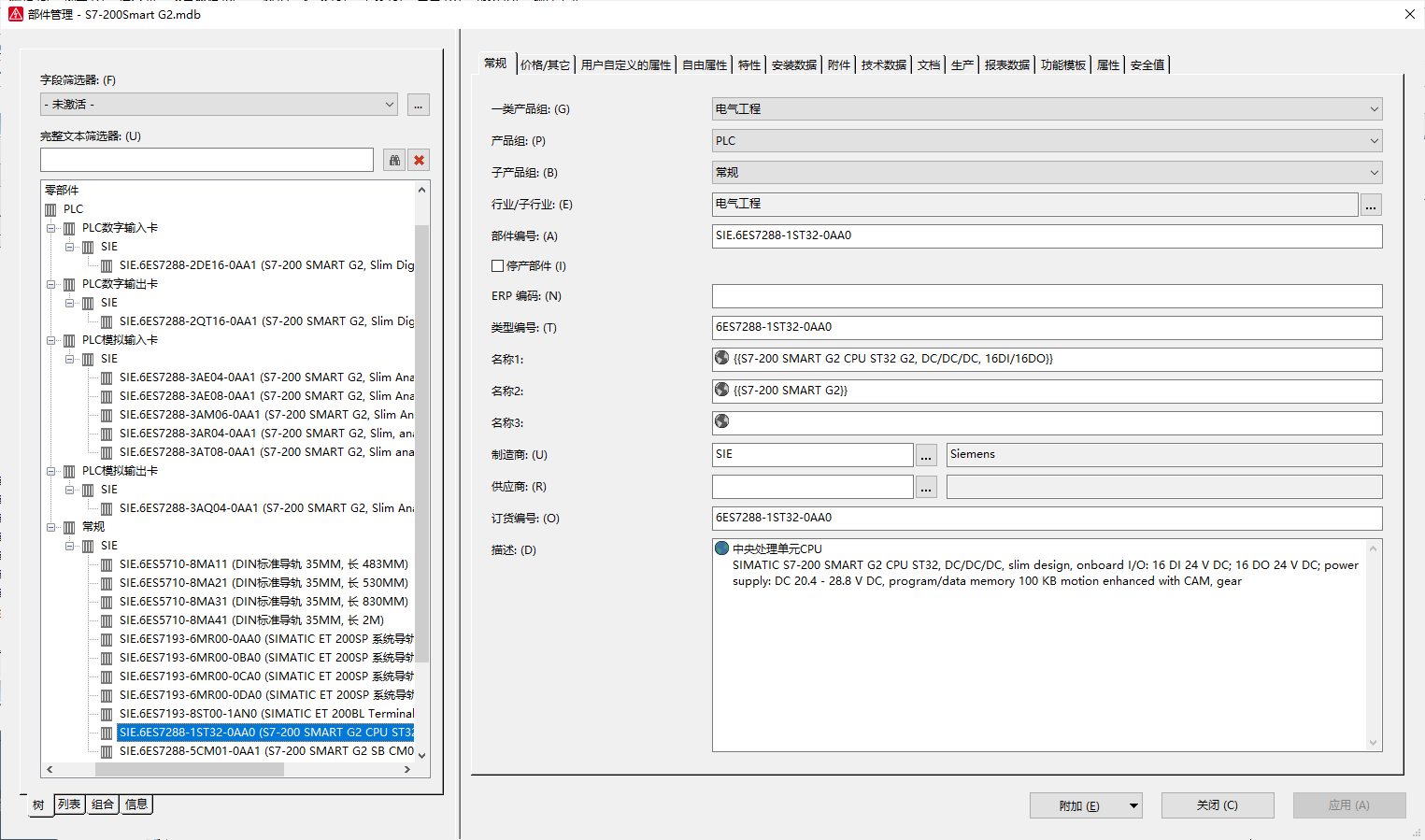
Task: Collapse the PLC数字输入卡 tree node
Action: click(50, 228)
